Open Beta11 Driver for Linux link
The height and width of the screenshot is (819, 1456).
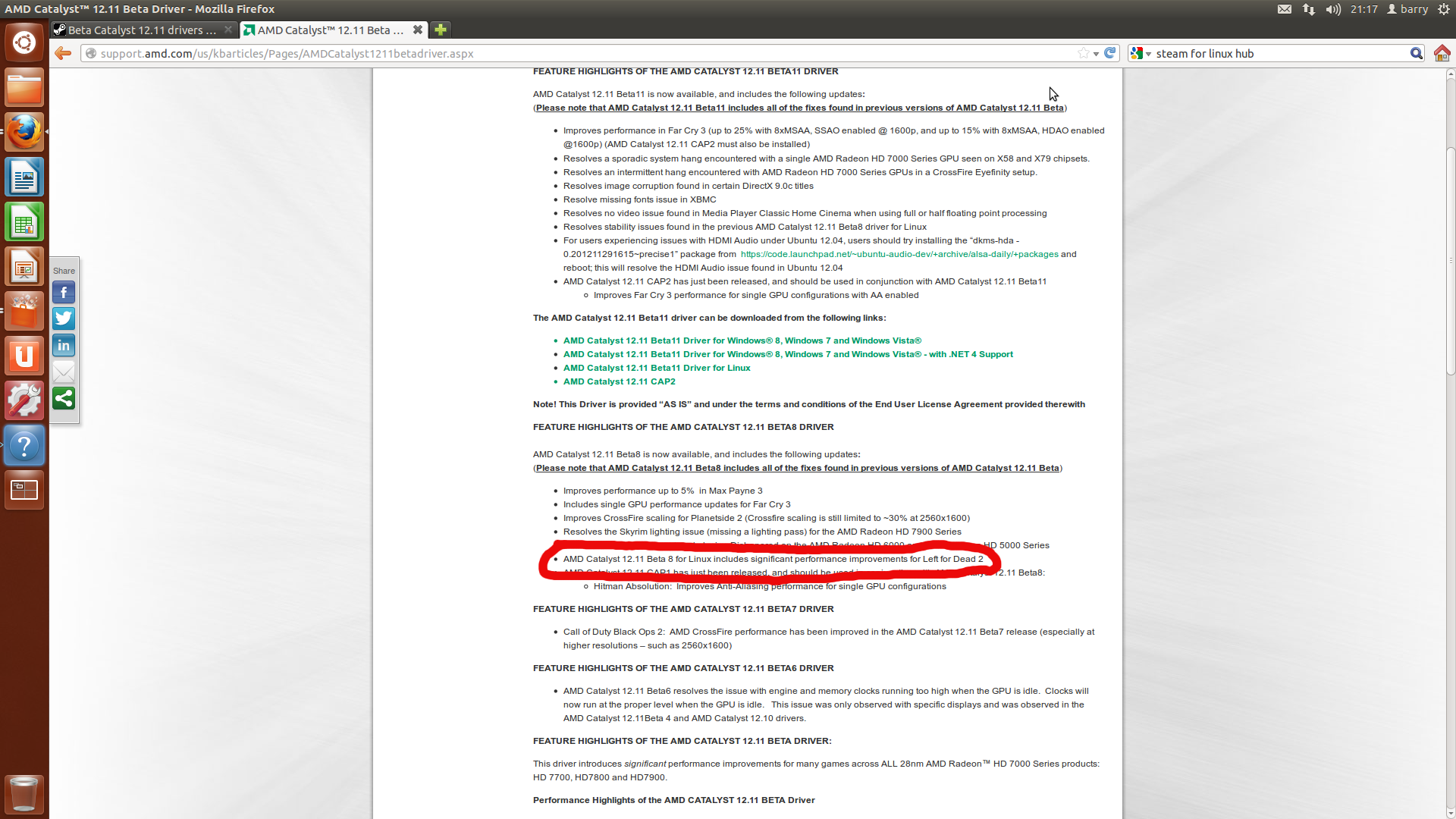[656, 368]
